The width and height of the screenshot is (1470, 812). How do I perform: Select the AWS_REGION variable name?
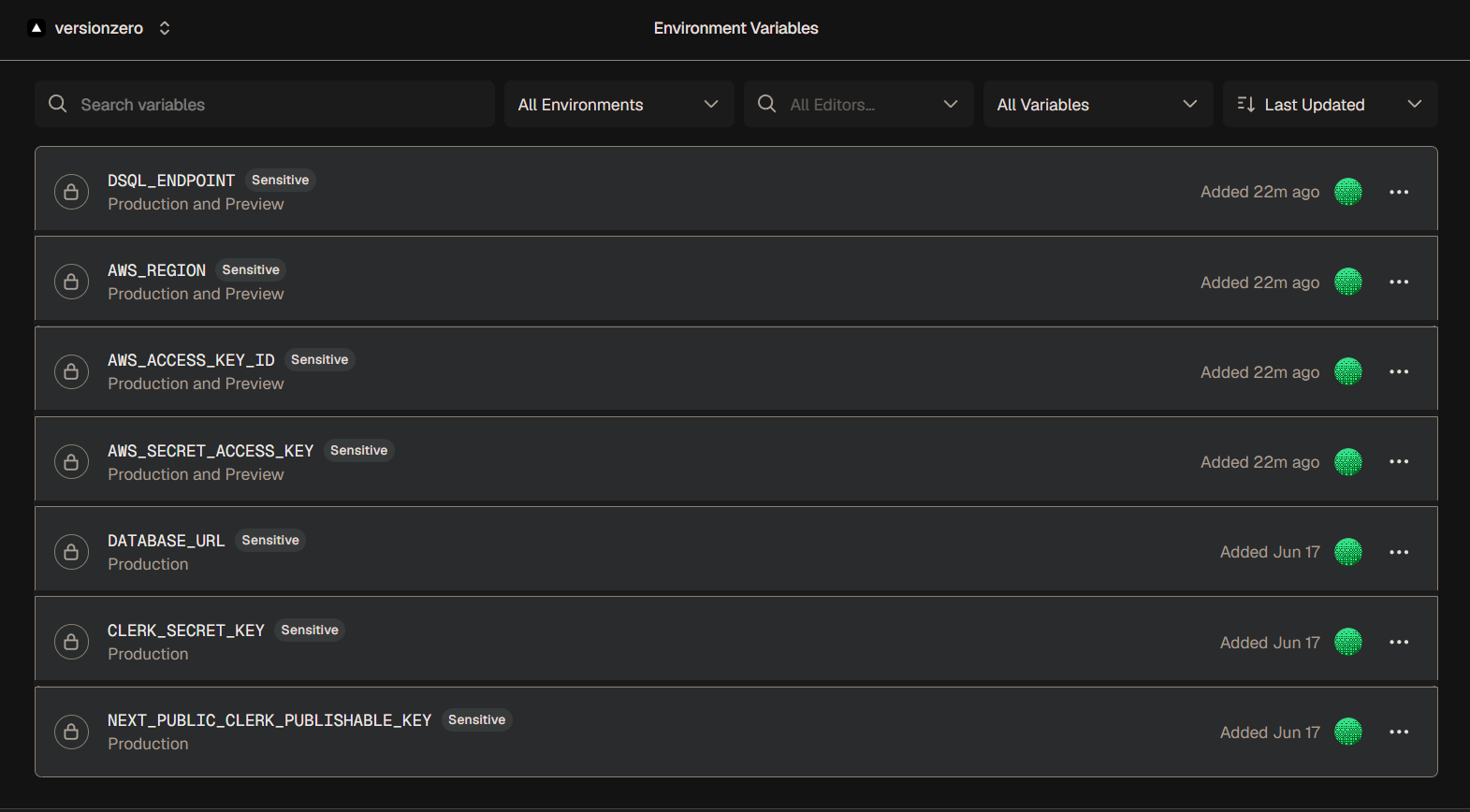click(156, 270)
